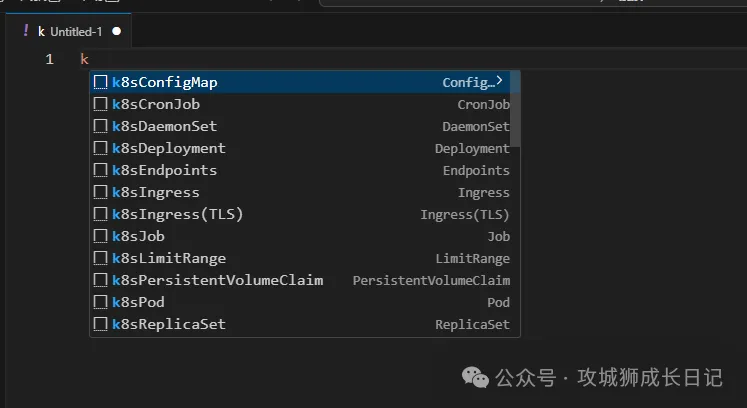
Task: Click the snippet icon beside k8sReplicaSet
Action: click(x=100, y=324)
